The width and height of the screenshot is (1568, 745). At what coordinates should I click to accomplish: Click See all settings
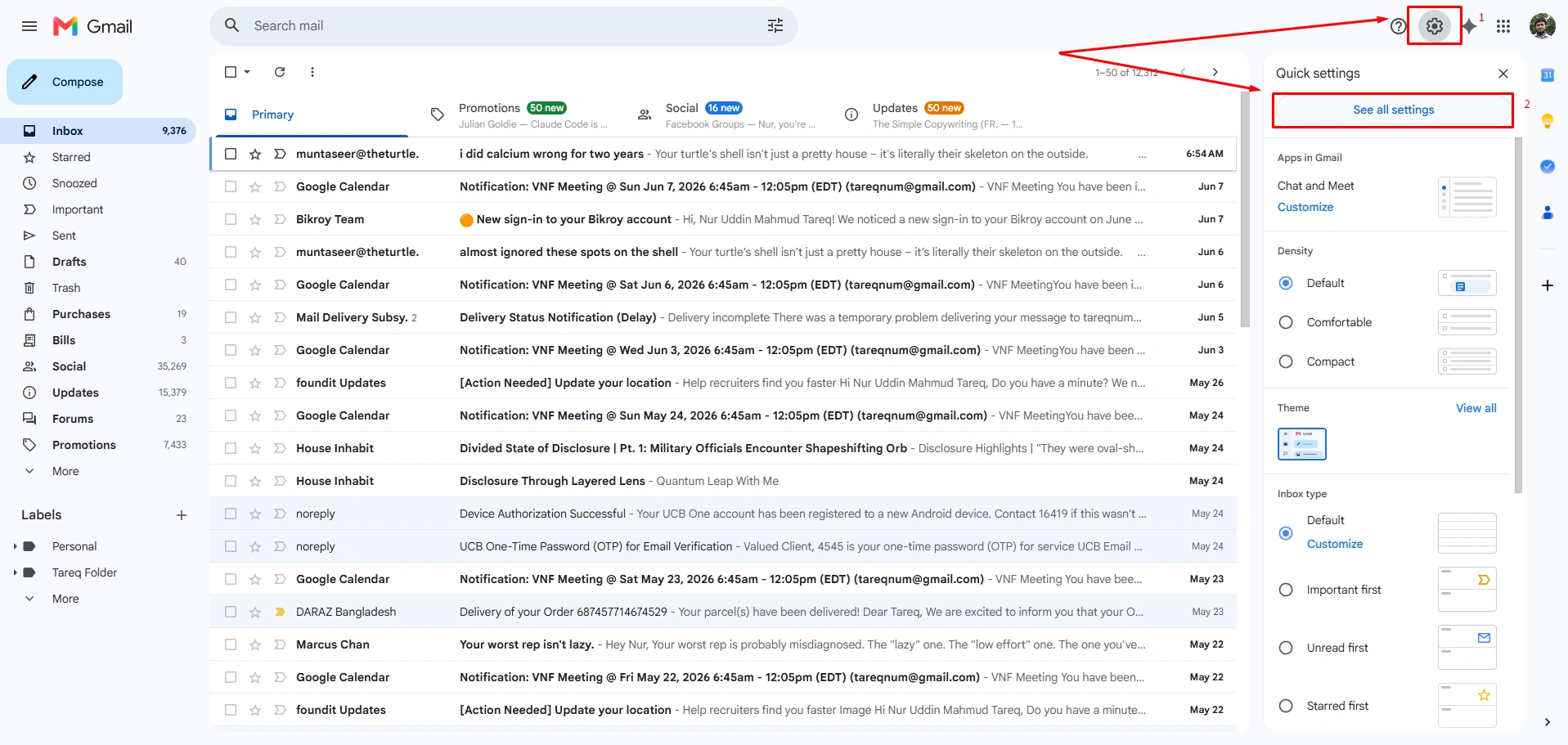pyautogui.click(x=1393, y=110)
